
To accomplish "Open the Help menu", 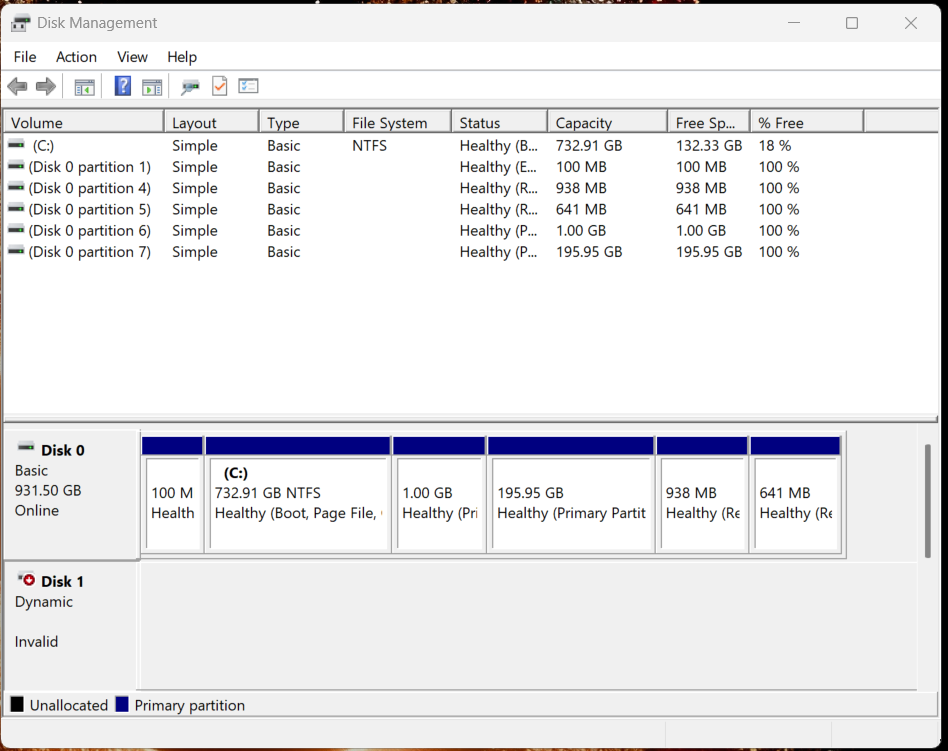I will coord(182,57).
